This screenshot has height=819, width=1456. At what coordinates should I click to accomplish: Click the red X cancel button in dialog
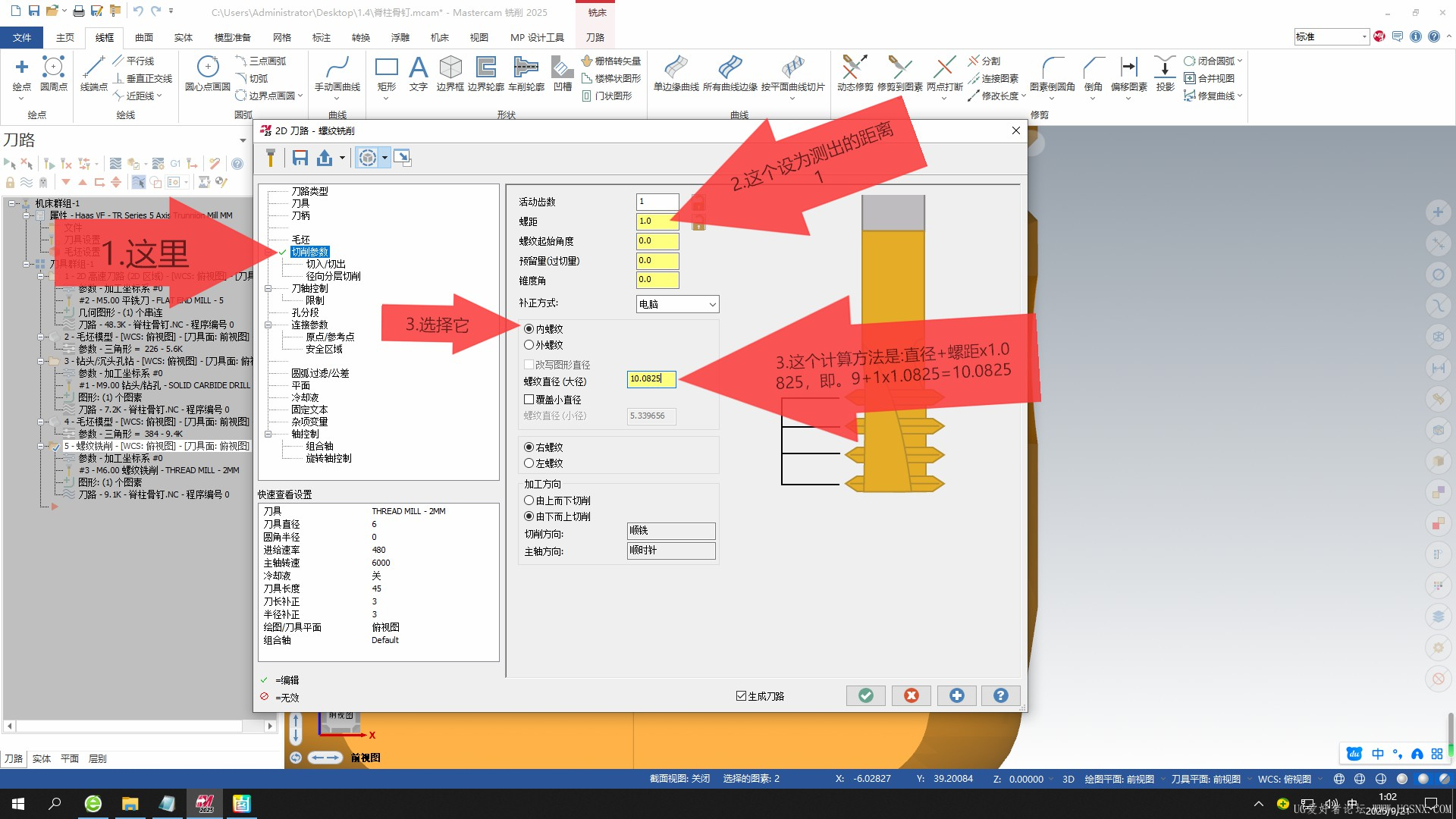pos(911,695)
